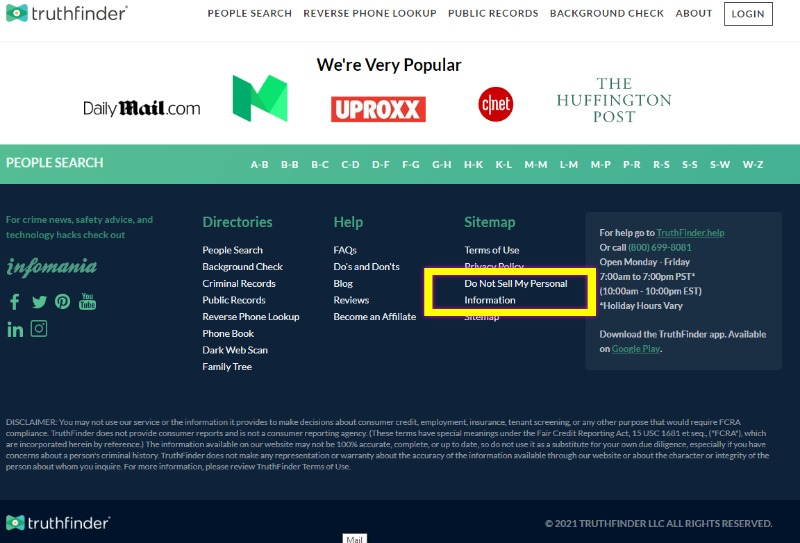
Task: Select the B-B people search range
Action: click(x=289, y=164)
